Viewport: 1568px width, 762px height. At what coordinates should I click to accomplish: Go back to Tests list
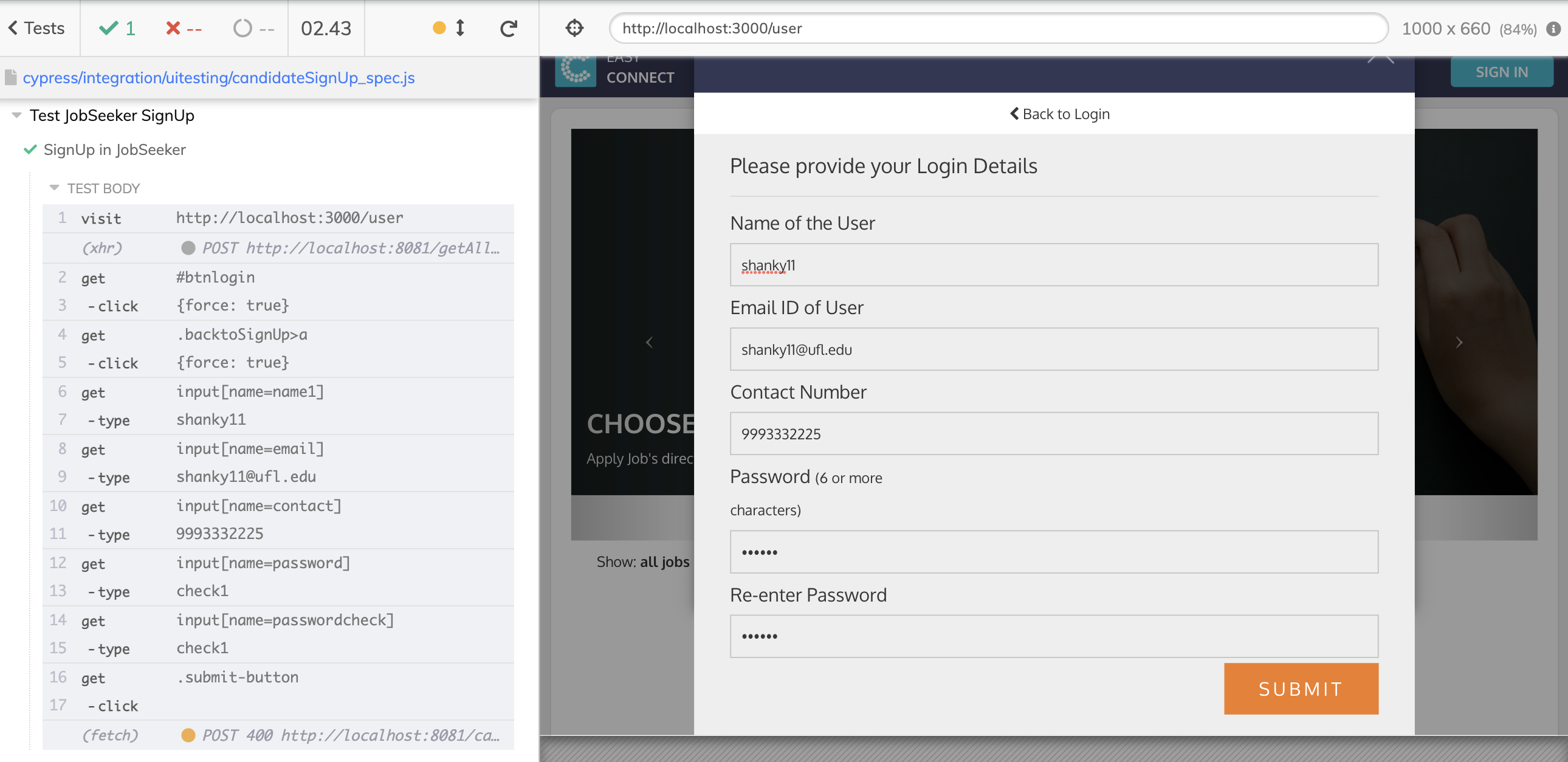36,29
